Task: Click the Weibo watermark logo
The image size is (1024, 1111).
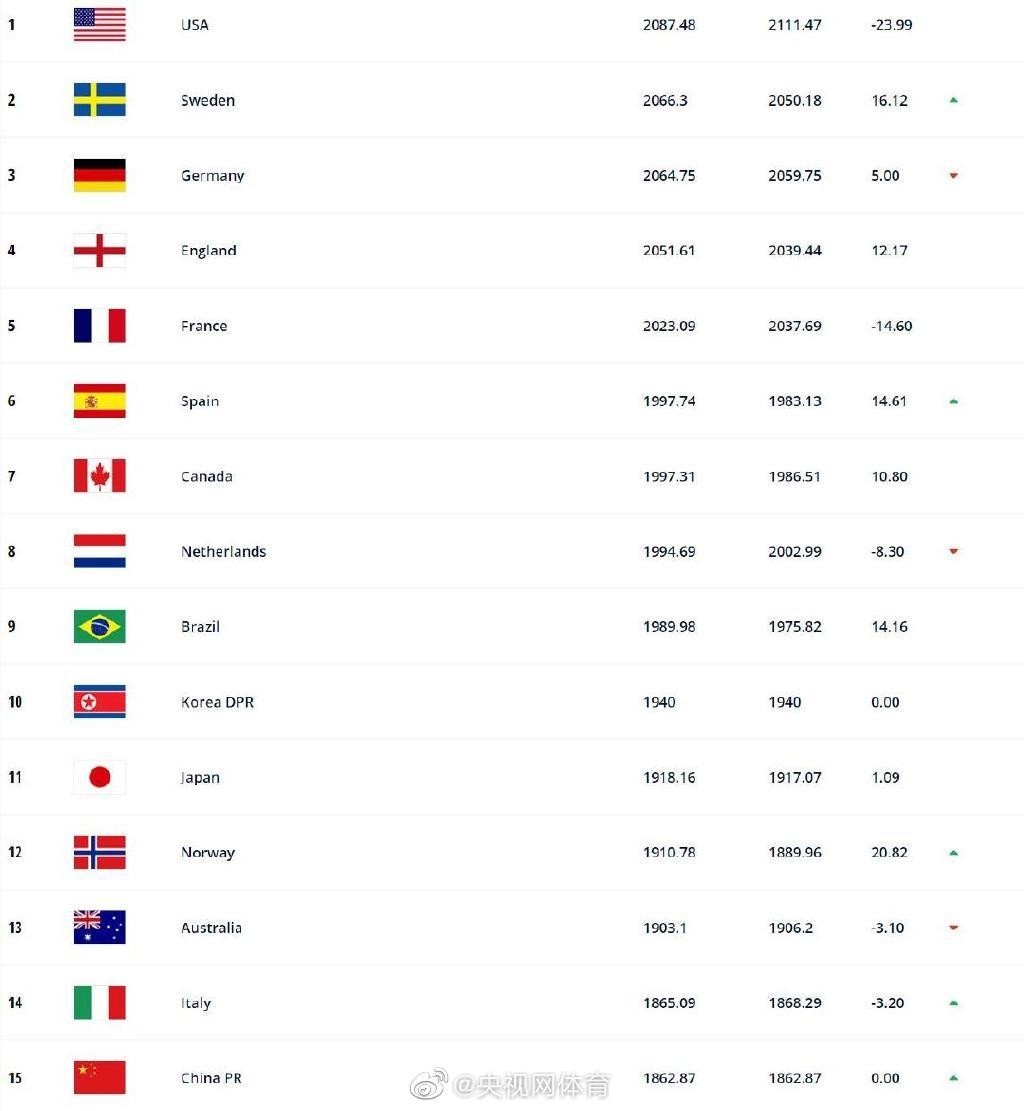Action: point(429,1084)
